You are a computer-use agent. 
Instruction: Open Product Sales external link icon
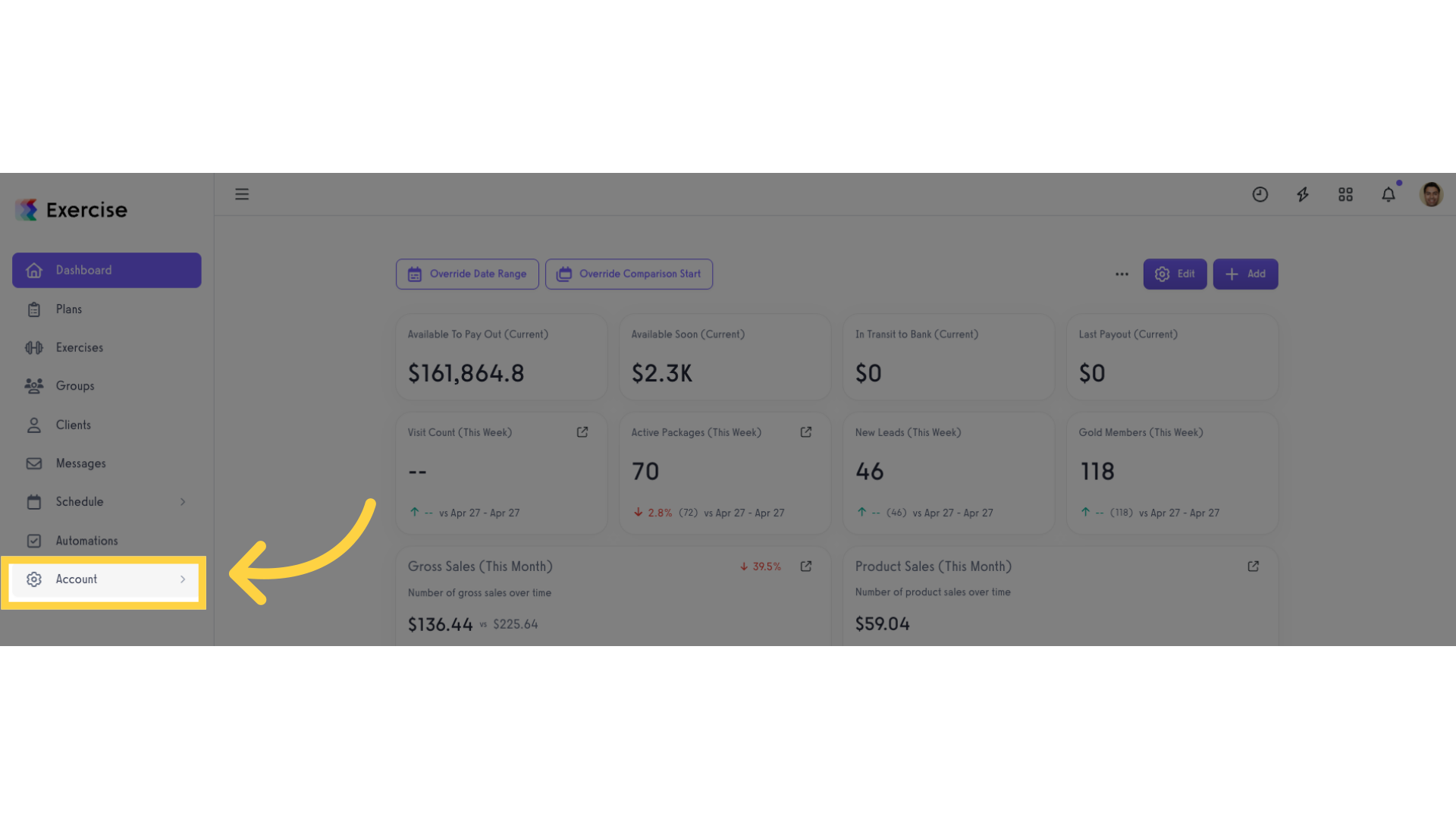(1254, 566)
